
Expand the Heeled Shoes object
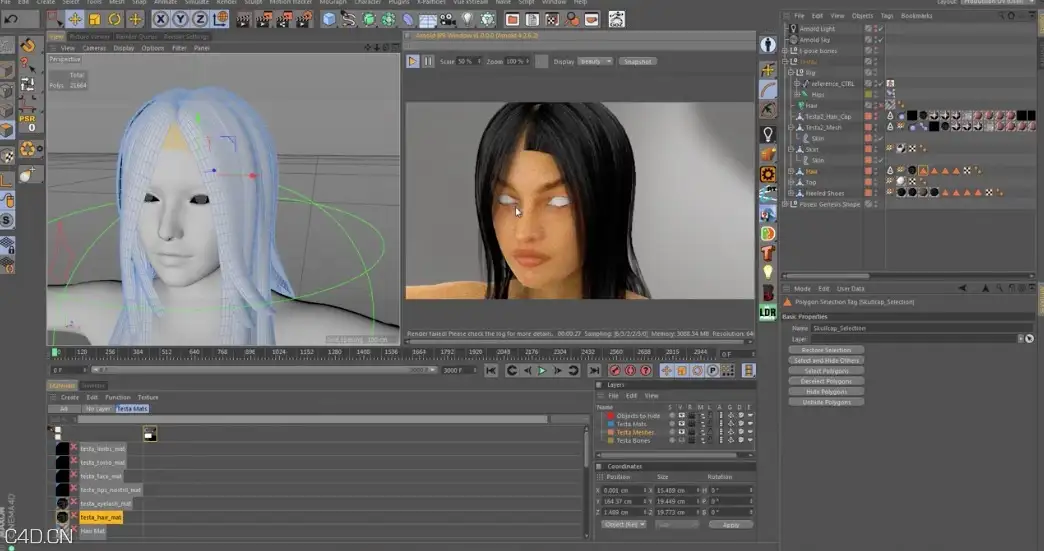(791, 193)
